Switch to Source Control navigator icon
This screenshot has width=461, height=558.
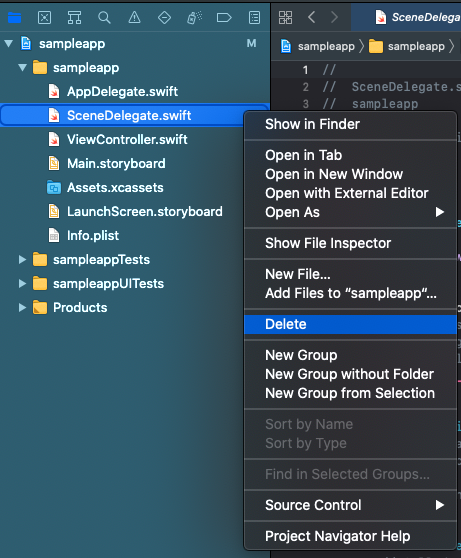click(44, 17)
